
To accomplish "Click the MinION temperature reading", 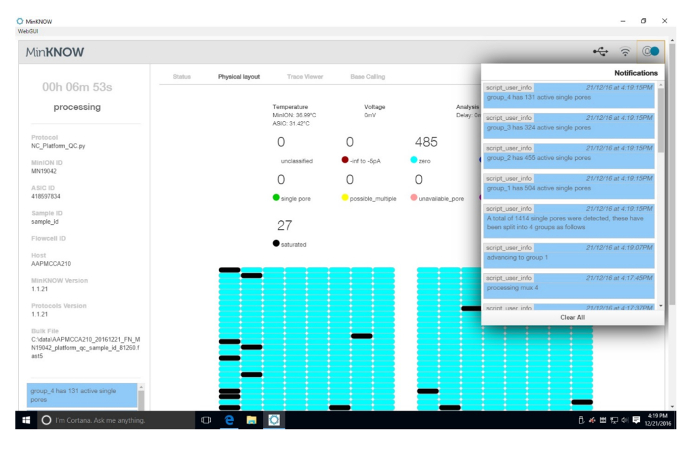I will click(x=294, y=115).
